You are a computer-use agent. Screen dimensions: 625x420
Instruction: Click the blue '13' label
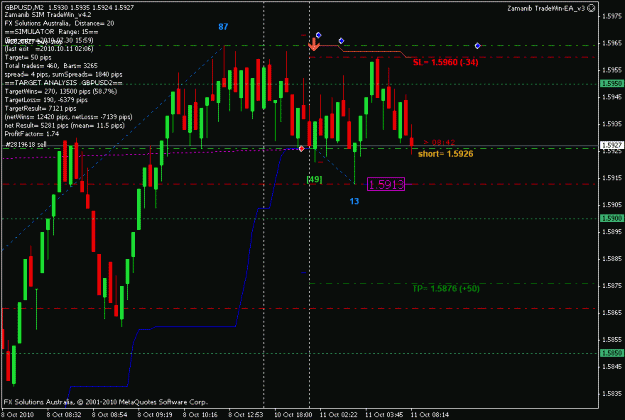354,201
